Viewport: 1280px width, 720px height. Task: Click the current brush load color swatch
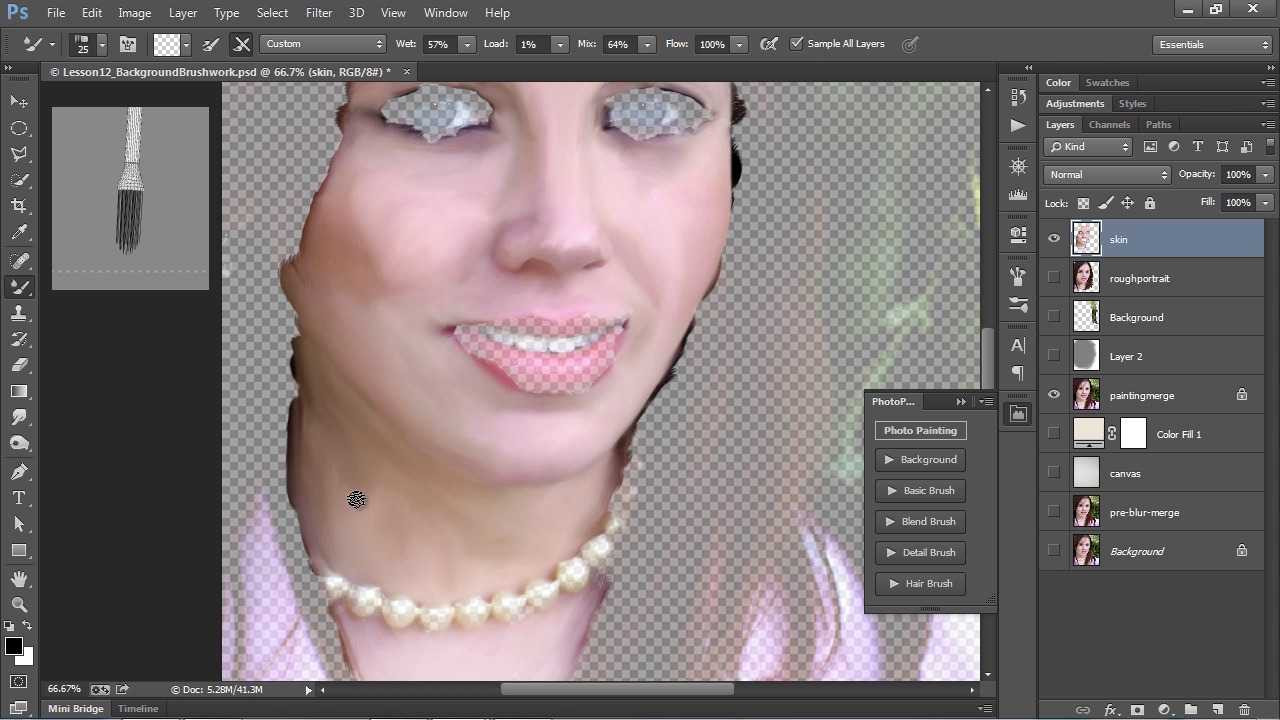[166, 44]
